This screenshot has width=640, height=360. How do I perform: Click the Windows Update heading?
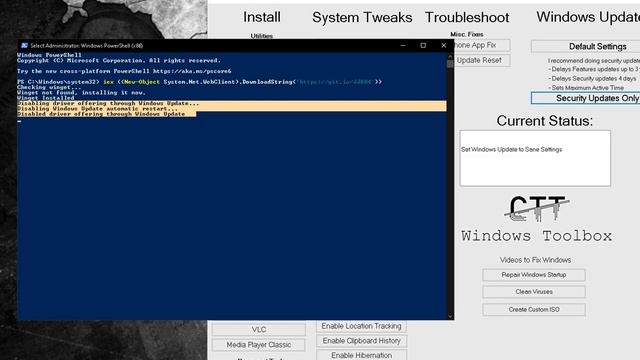[588, 17]
